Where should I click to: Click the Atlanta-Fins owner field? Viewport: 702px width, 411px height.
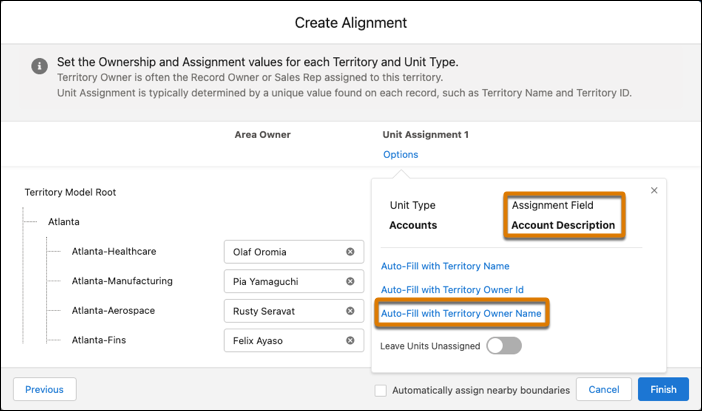(x=294, y=340)
